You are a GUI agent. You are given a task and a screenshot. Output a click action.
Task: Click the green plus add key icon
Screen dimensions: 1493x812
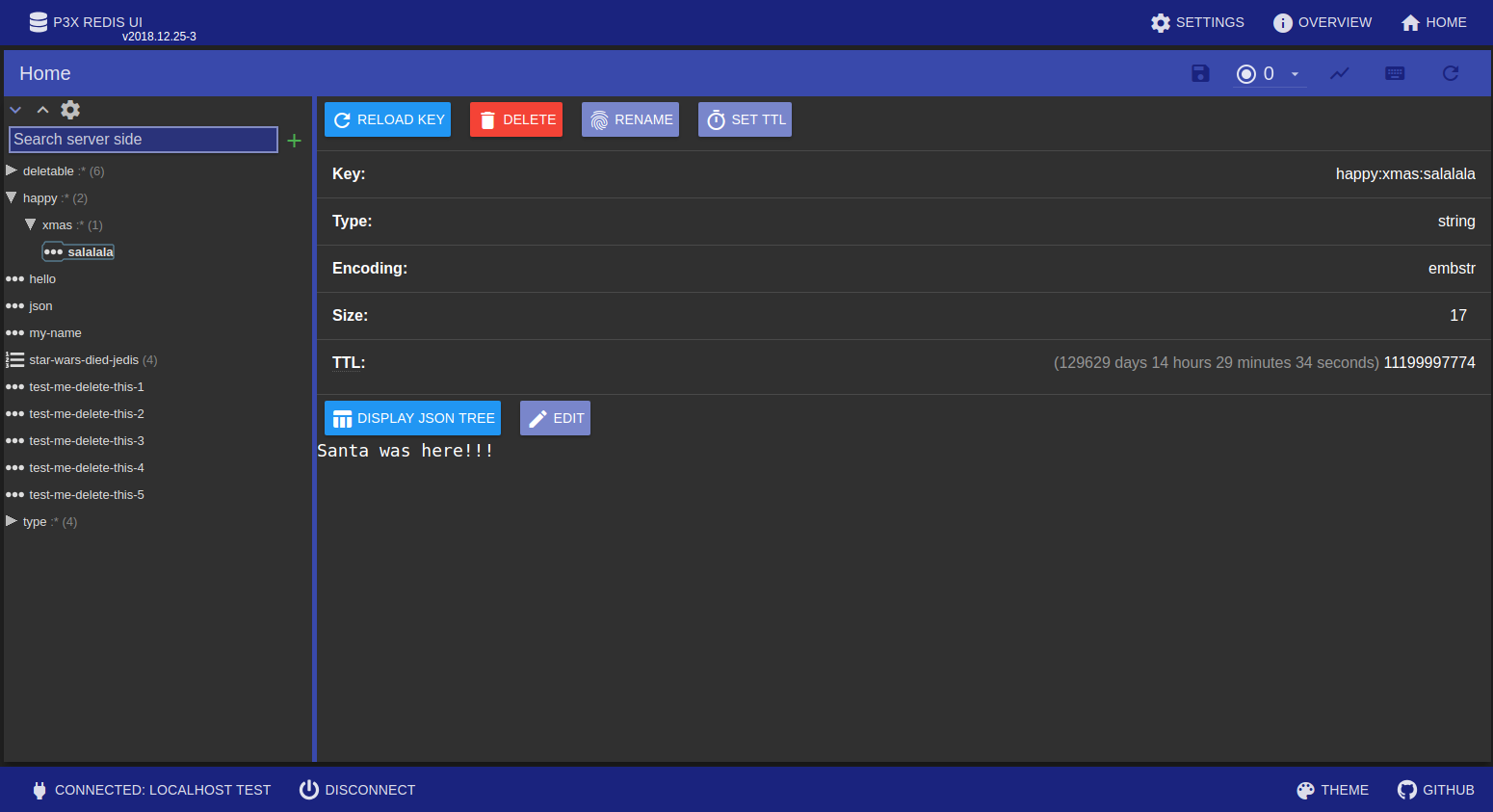click(x=295, y=141)
